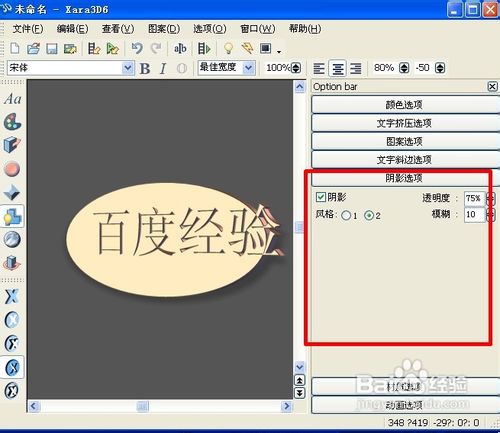Screen dimensions: 500x433
Task: Align text left
Action: 319,68
